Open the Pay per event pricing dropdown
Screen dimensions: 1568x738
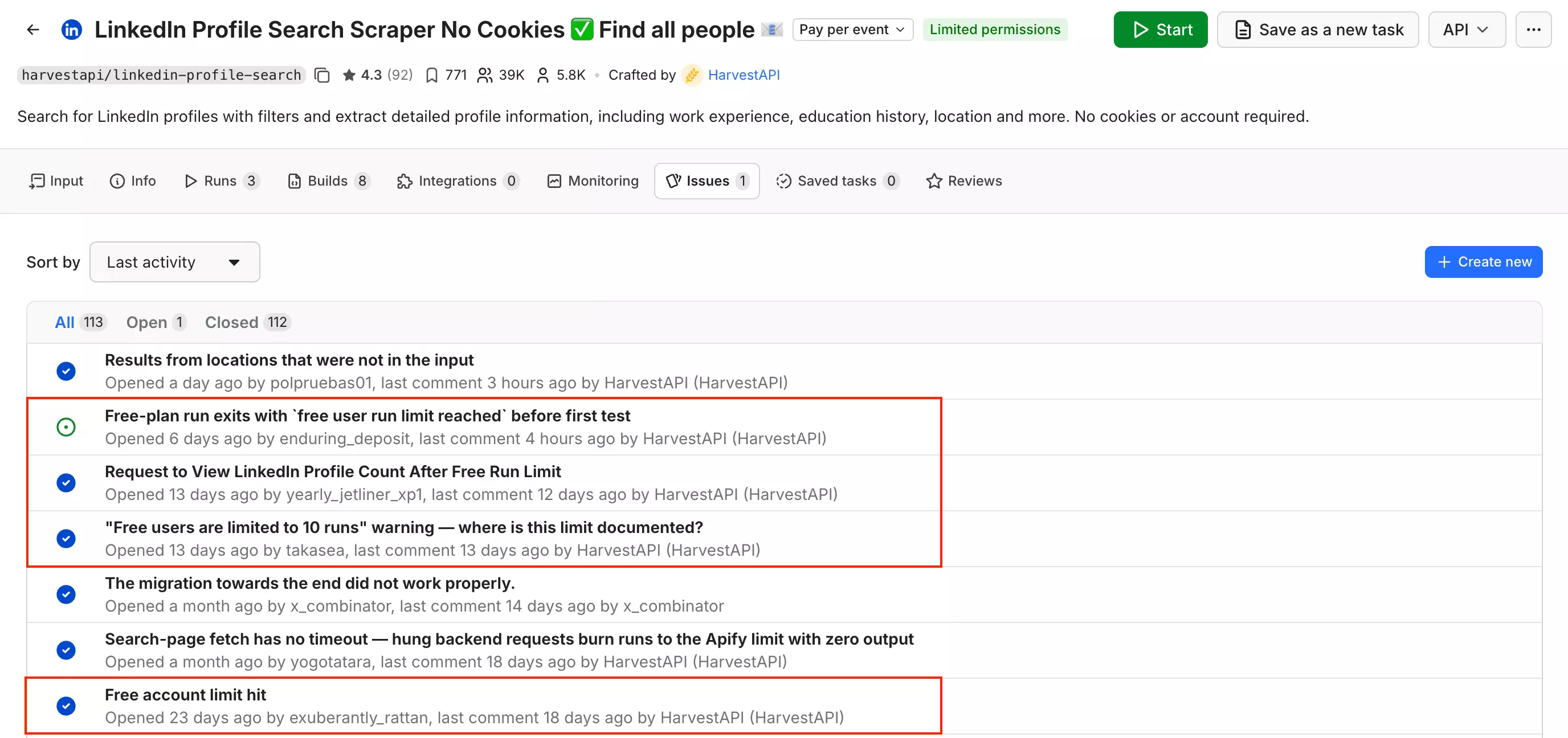coord(852,29)
